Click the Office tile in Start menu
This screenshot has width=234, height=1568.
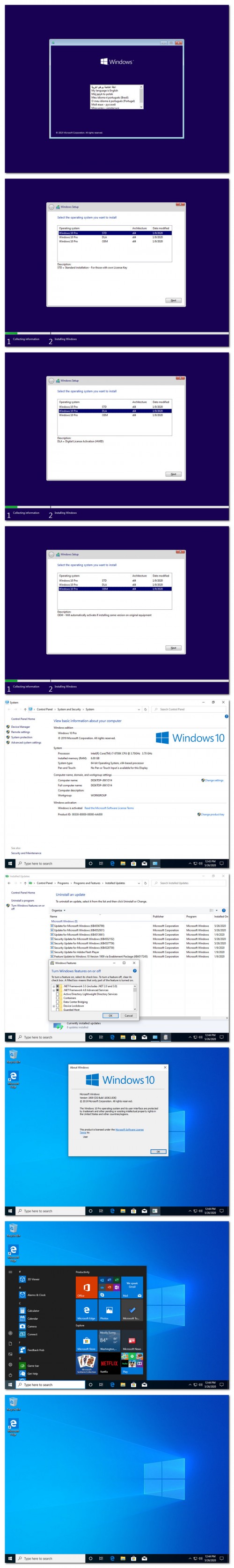tap(86, 1287)
